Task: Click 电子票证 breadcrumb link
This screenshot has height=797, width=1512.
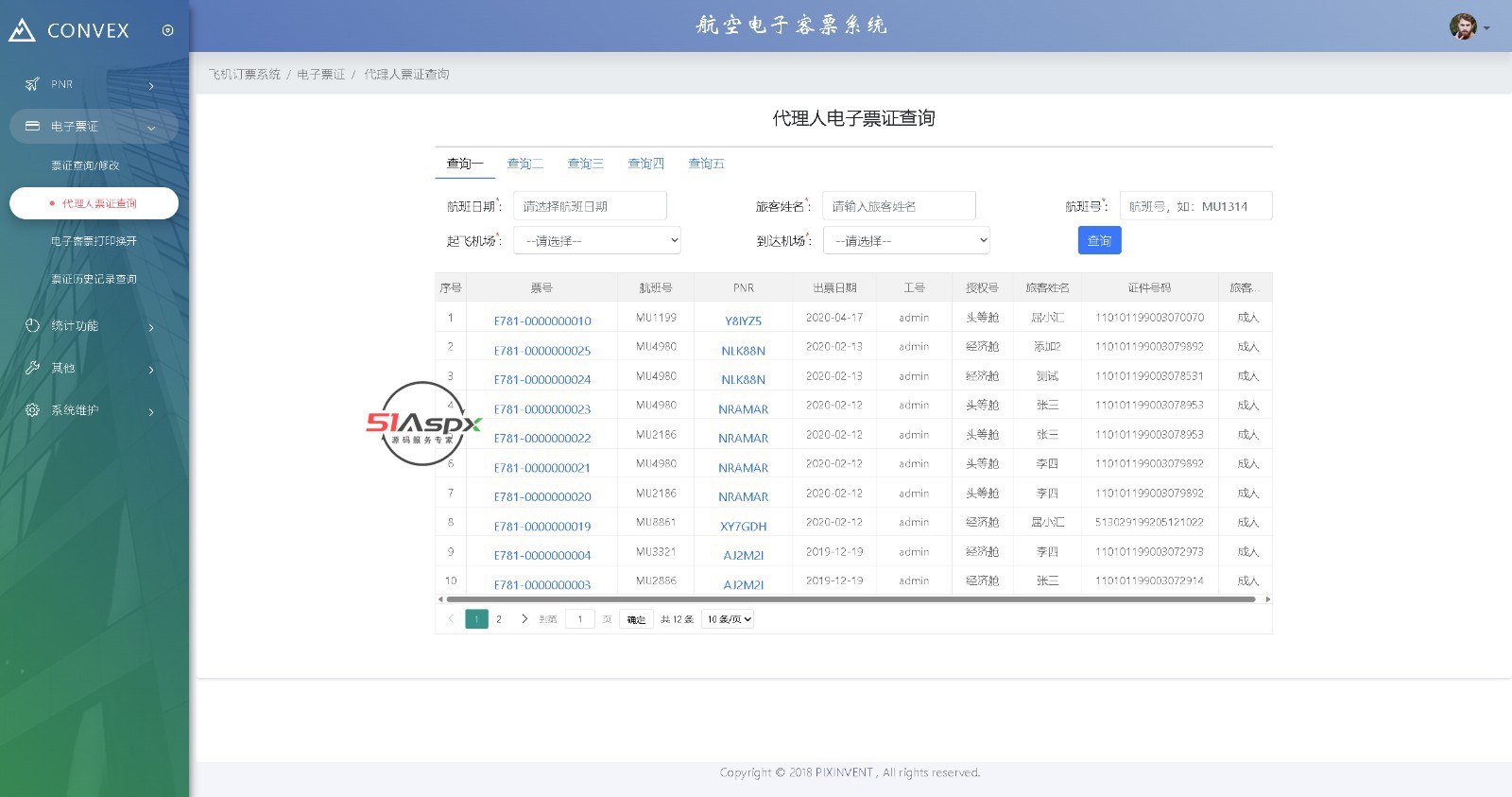Action: tap(321, 74)
